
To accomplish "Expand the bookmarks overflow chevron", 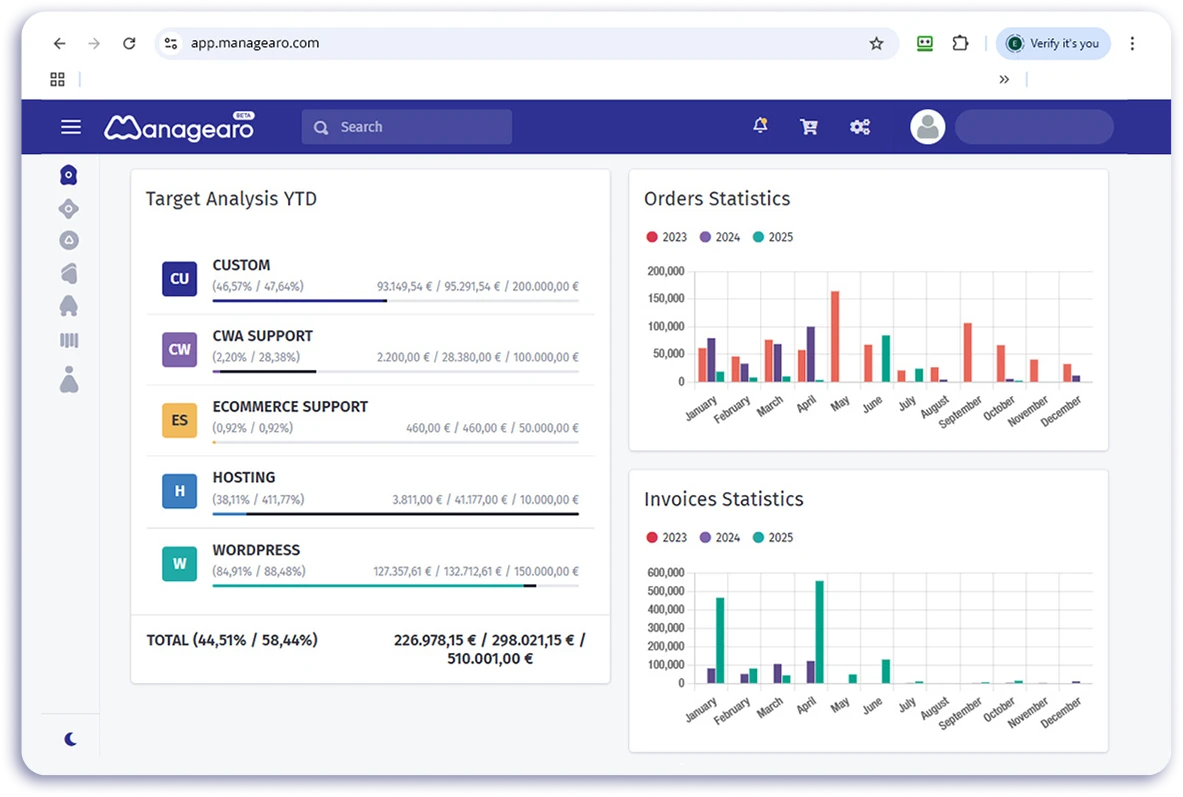I will [x=1004, y=79].
